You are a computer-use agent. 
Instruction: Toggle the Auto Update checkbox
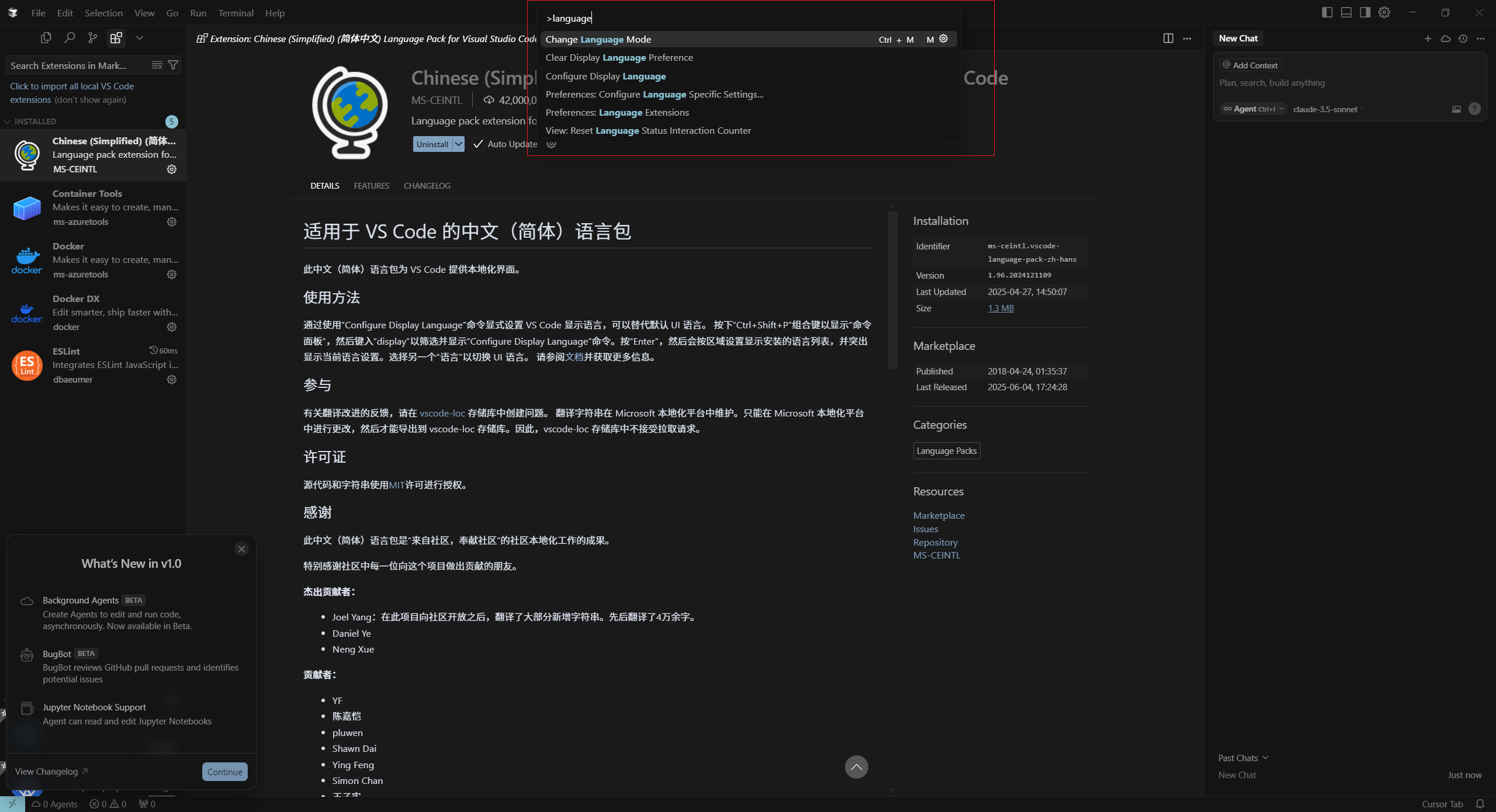click(478, 144)
